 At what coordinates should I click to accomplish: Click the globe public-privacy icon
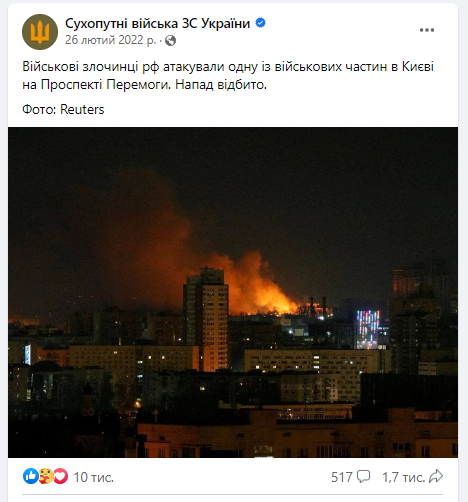click(x=170, y=41)
